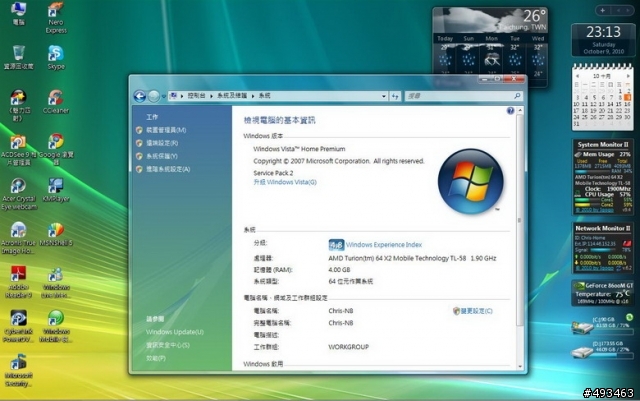Screen dimensions: 640x401
Task: Open 系統保護(V) from the task pane
Action: coord(162,156)
